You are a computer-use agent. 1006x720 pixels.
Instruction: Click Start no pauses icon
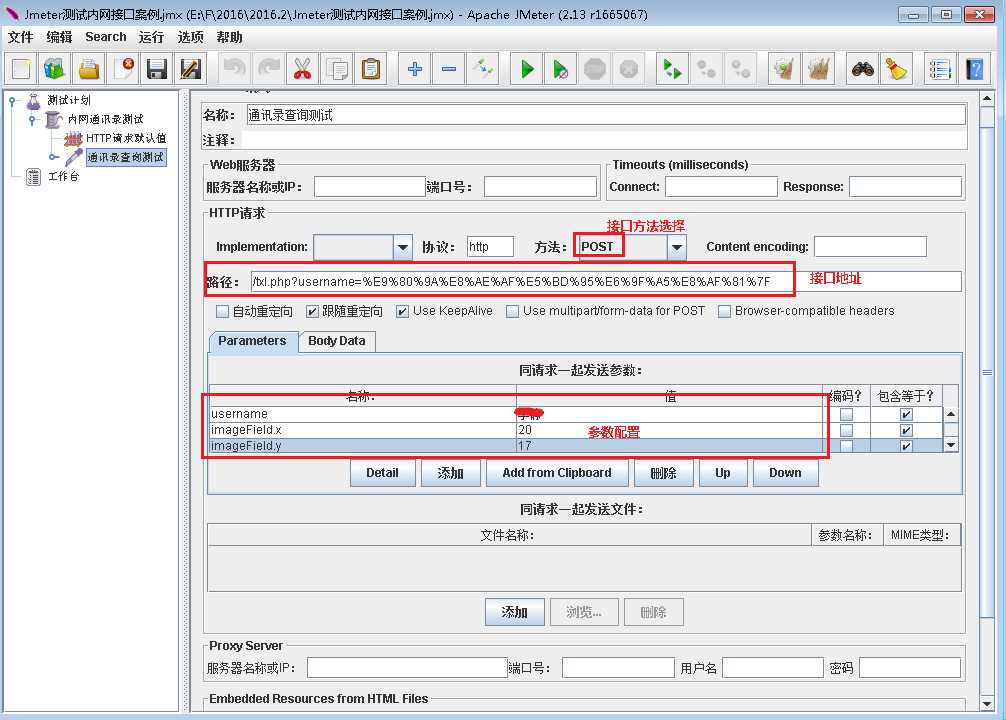click(561, 69)
